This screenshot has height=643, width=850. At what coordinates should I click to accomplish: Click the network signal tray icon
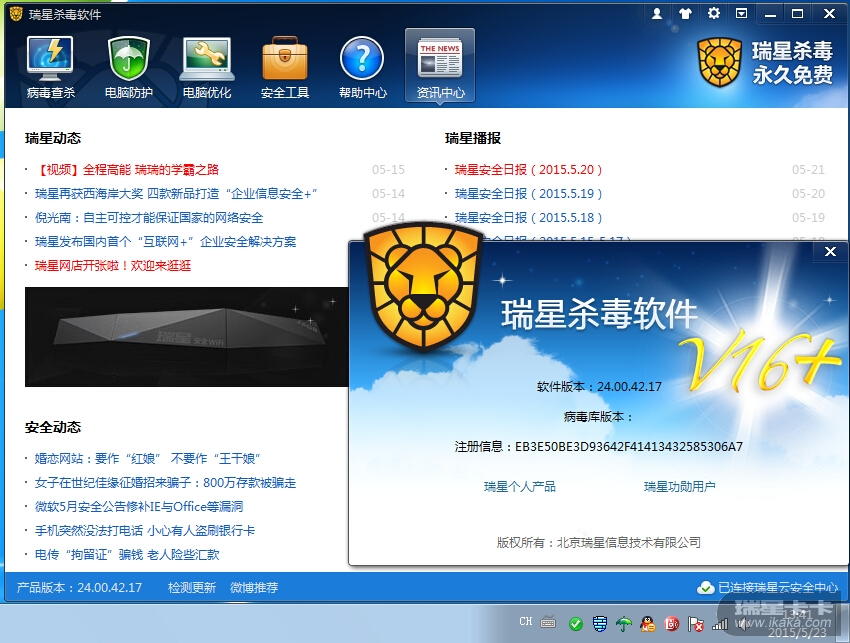(x=720, y=625)
